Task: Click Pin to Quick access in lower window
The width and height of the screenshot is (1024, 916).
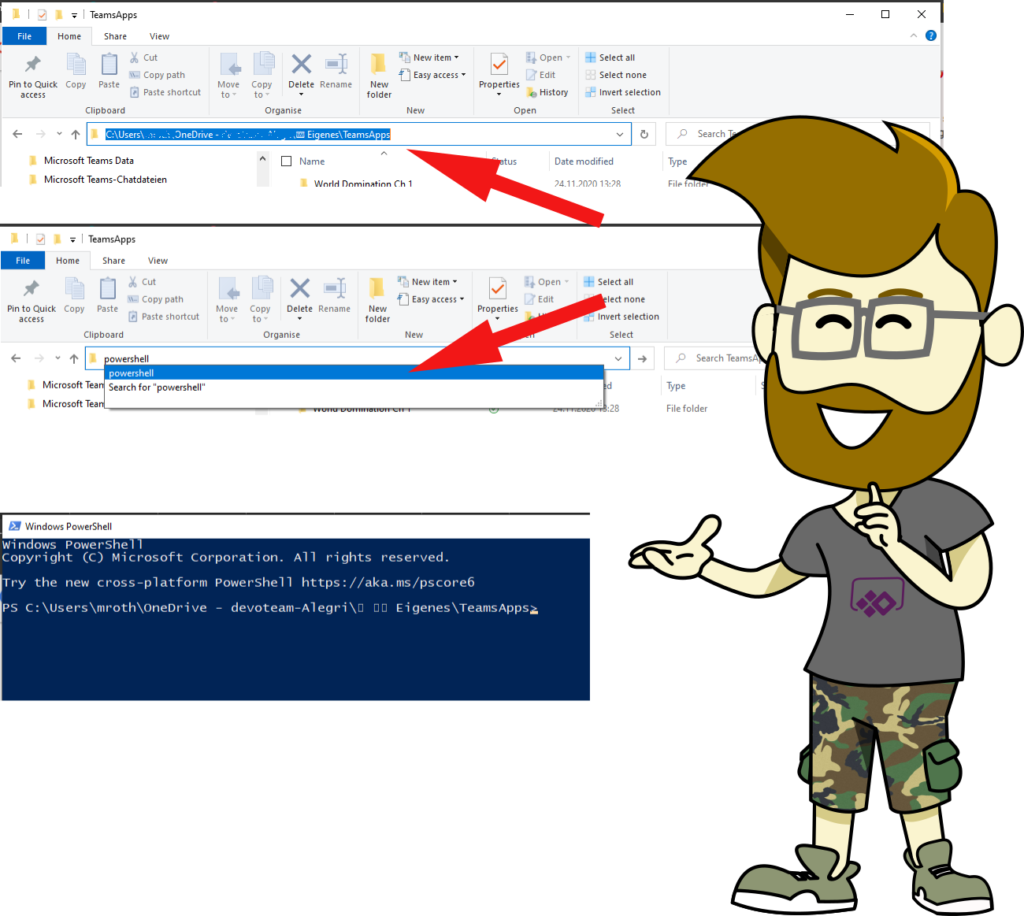Action: click(x=31, y=300)
